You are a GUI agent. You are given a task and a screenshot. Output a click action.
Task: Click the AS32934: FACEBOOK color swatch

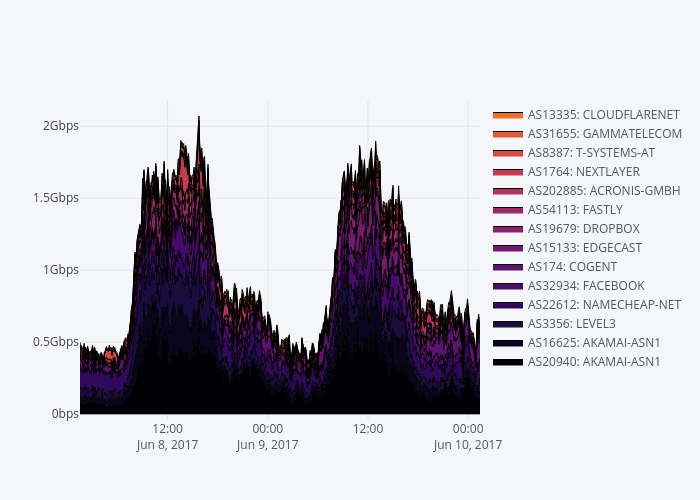pyautogui.click(x=508, y=286)
